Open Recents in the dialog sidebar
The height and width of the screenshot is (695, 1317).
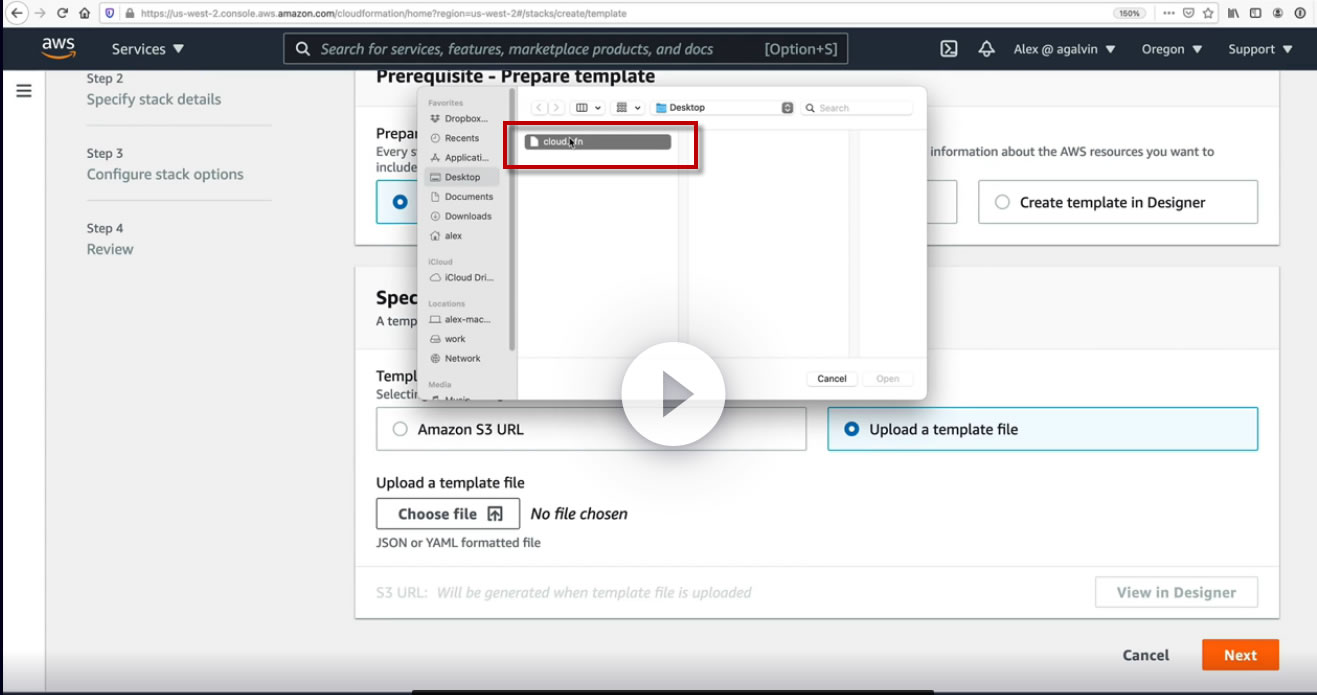455,138
